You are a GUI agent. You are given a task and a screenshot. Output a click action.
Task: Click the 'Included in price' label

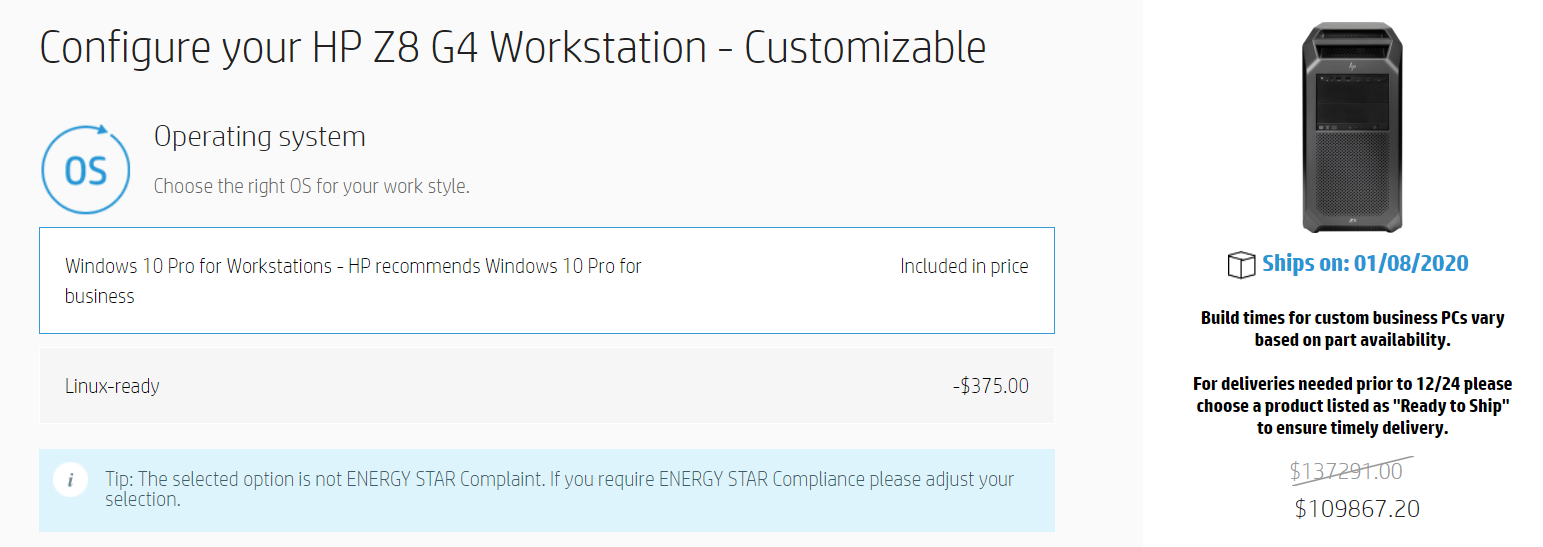click(964, 266)
